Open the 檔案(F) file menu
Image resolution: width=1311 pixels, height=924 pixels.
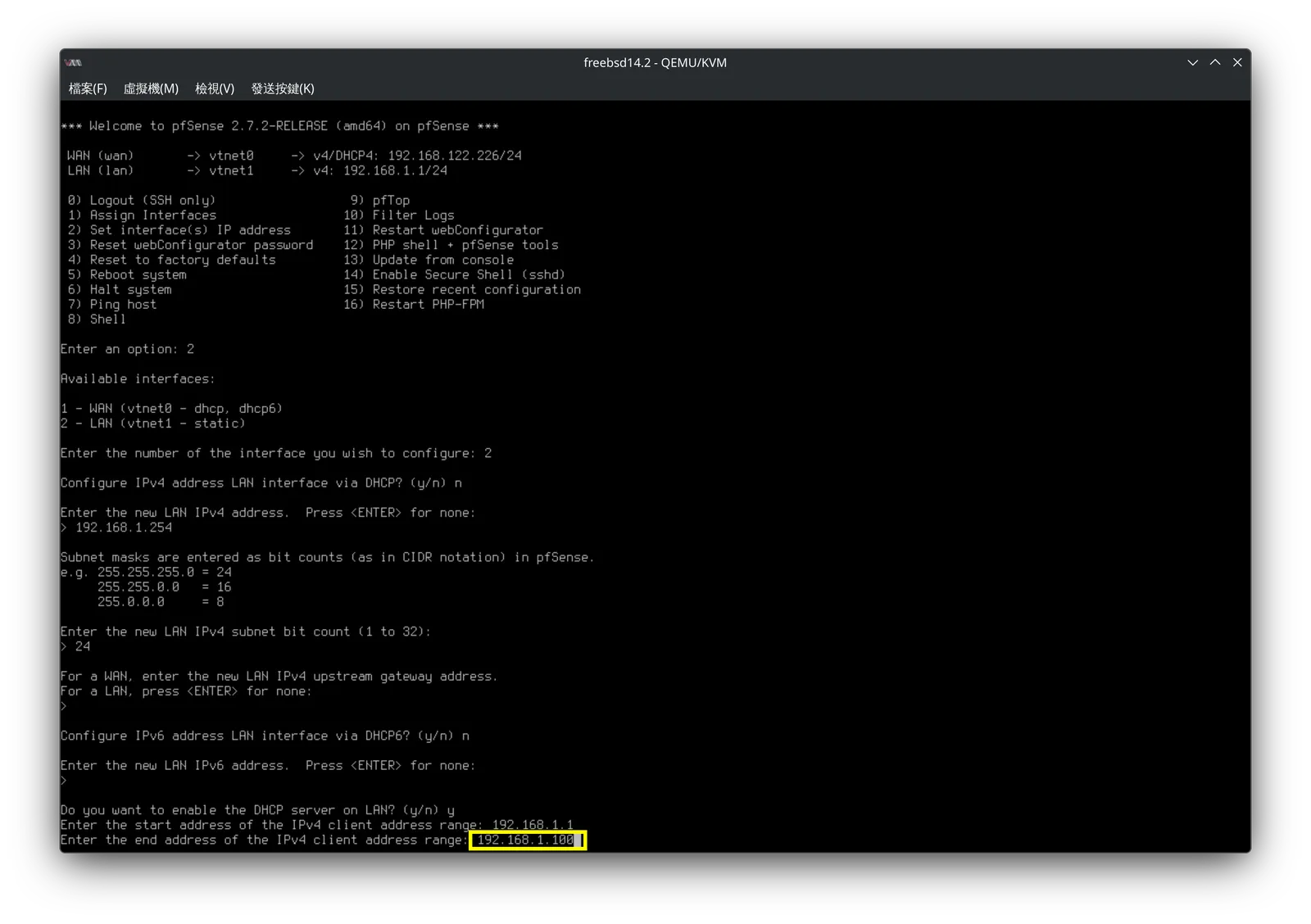tap(88, 88)
